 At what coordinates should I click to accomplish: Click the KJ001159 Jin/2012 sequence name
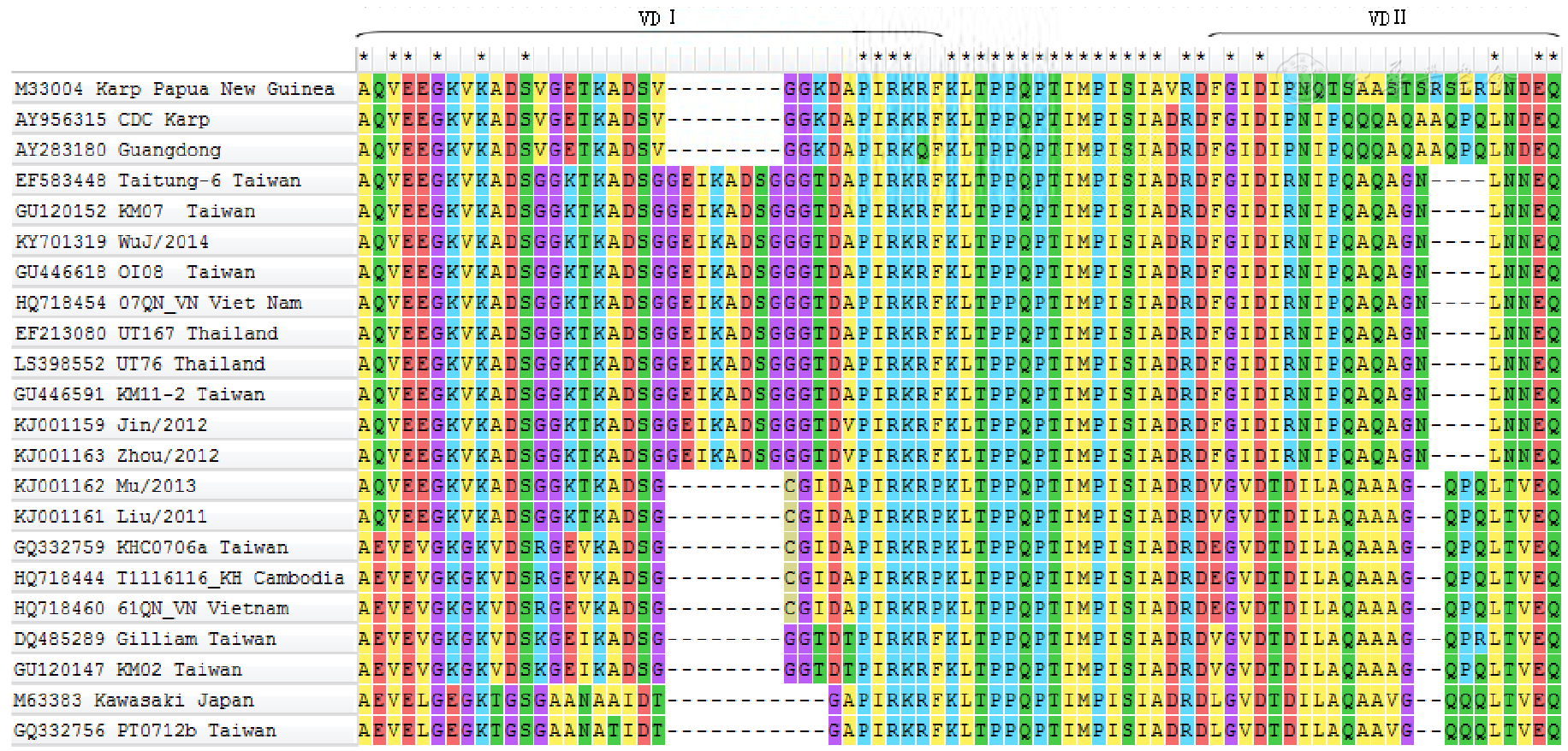[x=111, y=425]
